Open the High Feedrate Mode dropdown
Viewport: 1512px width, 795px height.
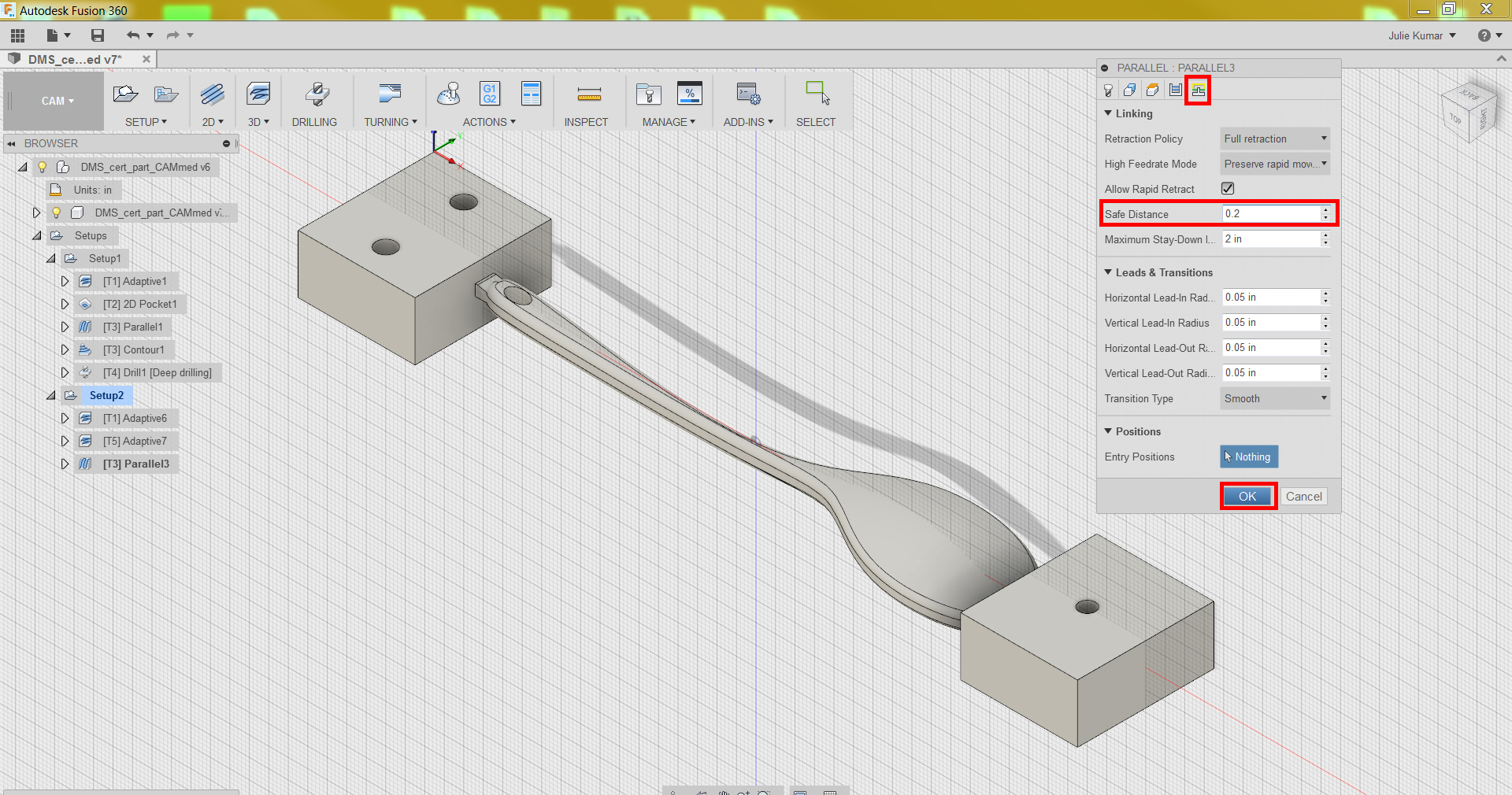[1275, 164]
